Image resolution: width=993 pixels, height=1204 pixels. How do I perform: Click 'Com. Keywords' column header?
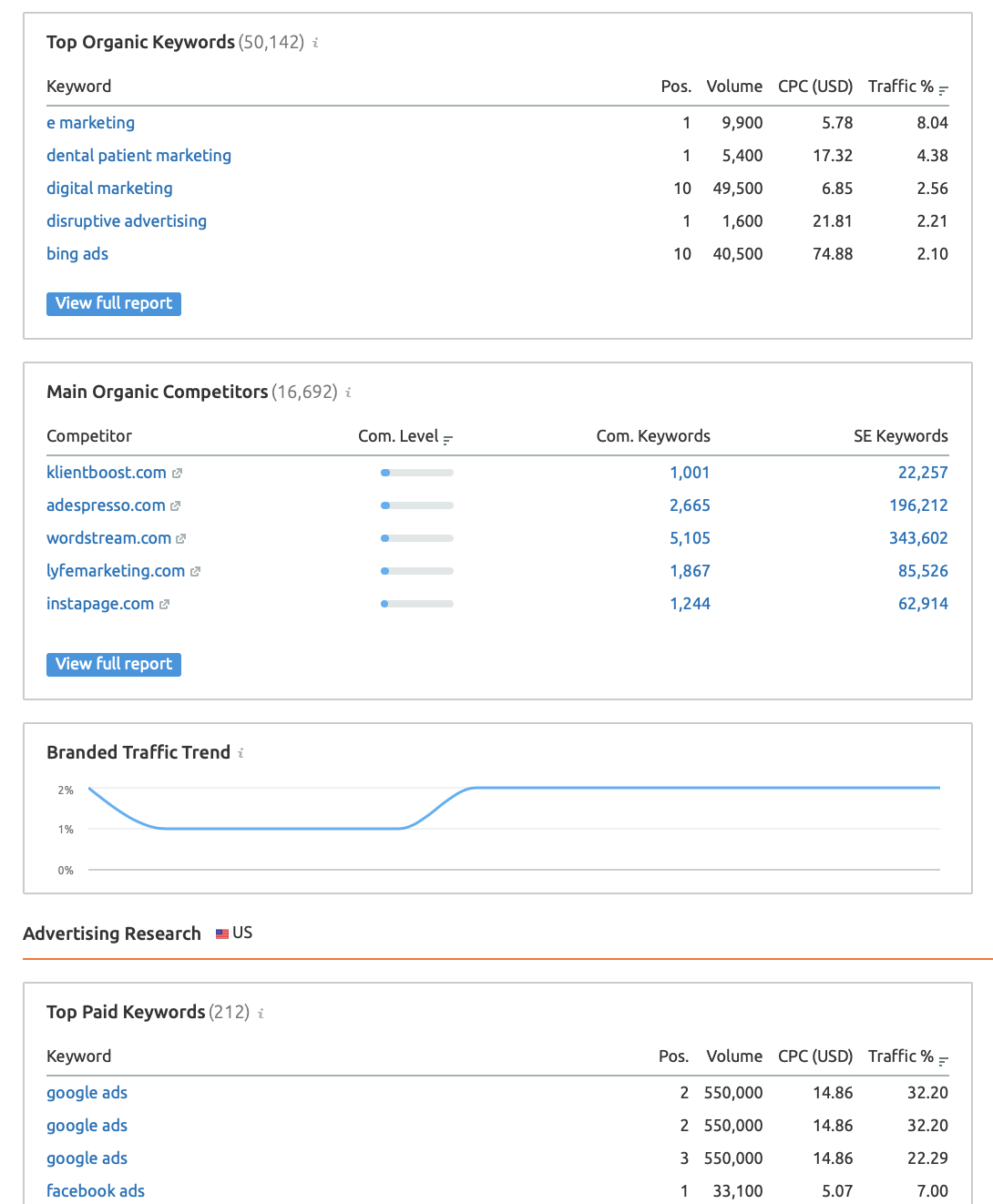653,436
